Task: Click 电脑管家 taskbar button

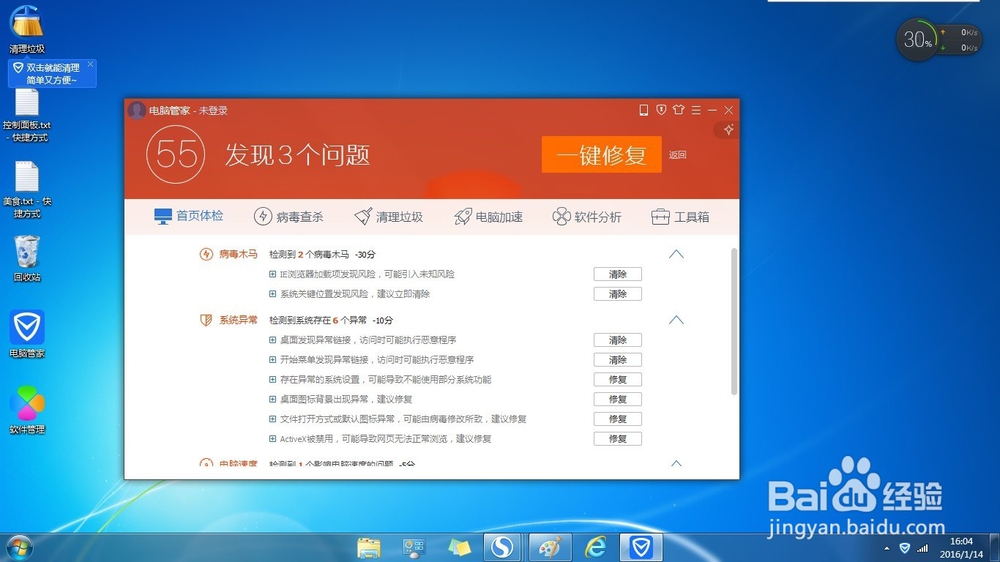Action: (x=641, y=547)
